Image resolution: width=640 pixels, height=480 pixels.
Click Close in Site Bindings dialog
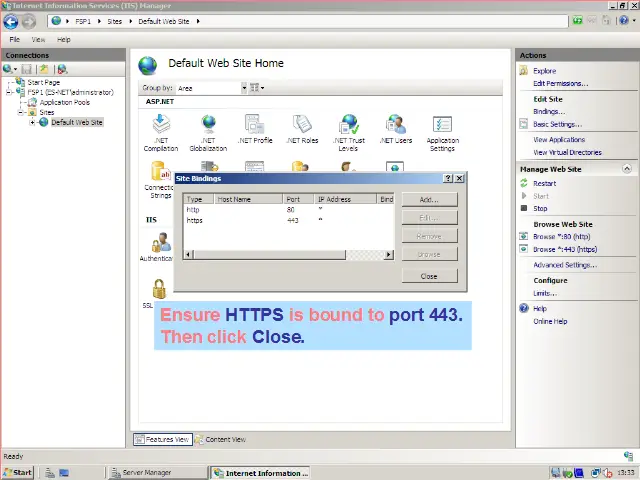pyautogui.click(x=429, y=276)
